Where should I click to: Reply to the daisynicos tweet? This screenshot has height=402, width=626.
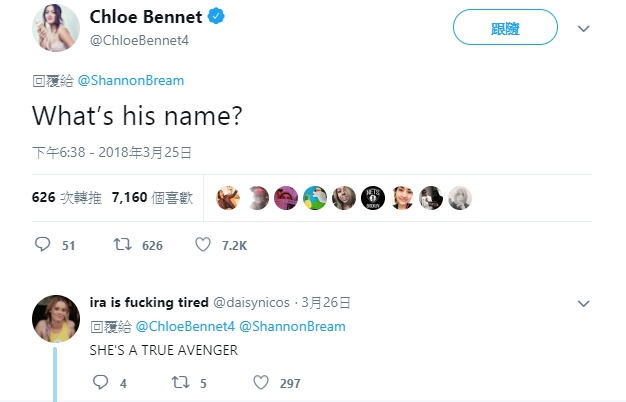(99, 382)
